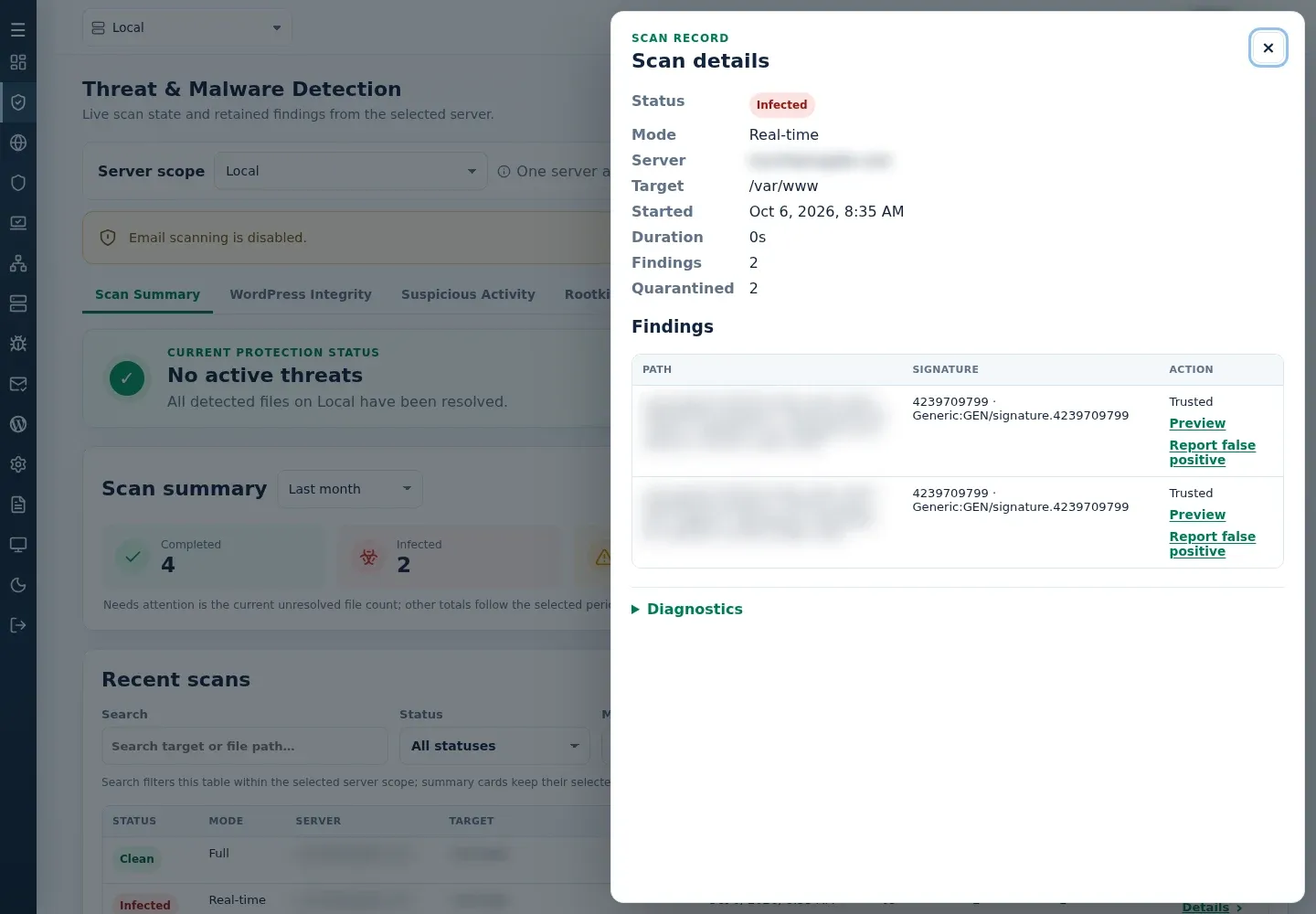Open the top Local server selector dropdown
1316x914 pixels.
point(187,27)
